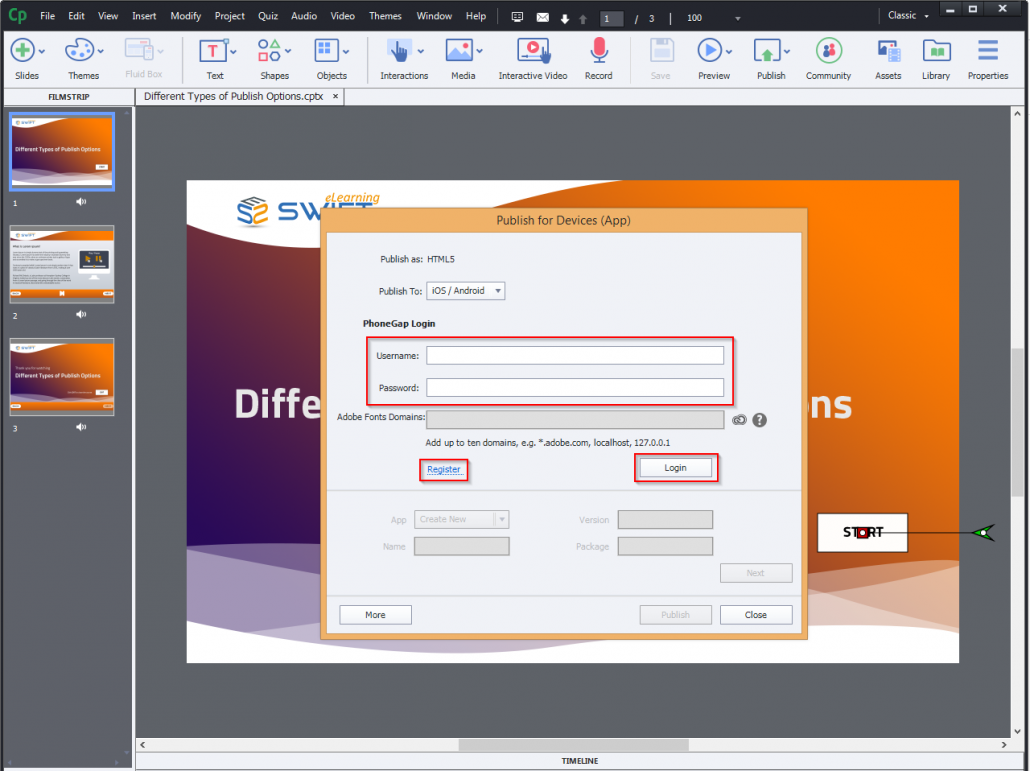The height and width of the screenshot is (771, 1030).
Task: Open the Properties panel icon
Action: tap(988, 50)
